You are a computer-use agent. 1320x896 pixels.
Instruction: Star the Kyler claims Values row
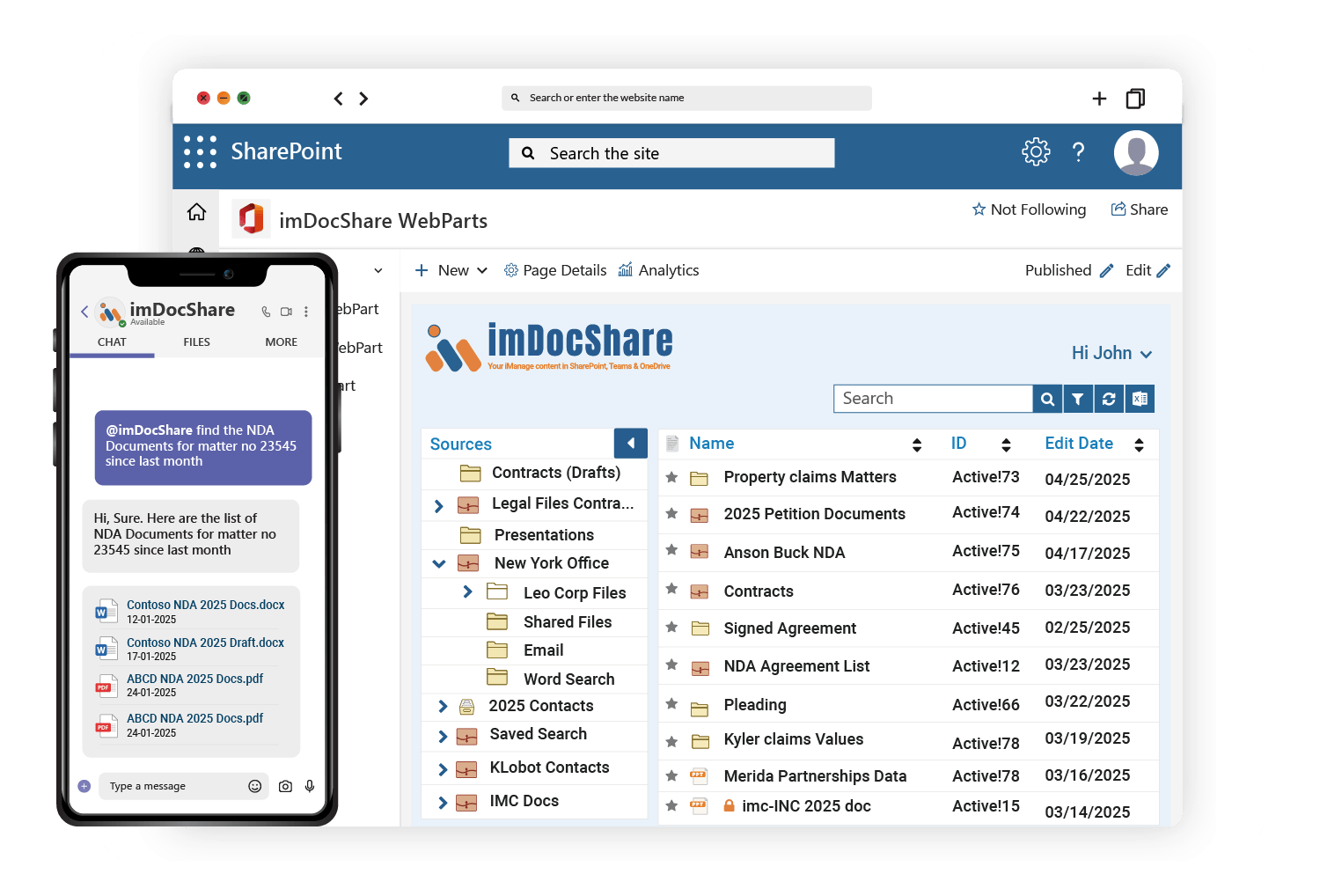point(671,742)
